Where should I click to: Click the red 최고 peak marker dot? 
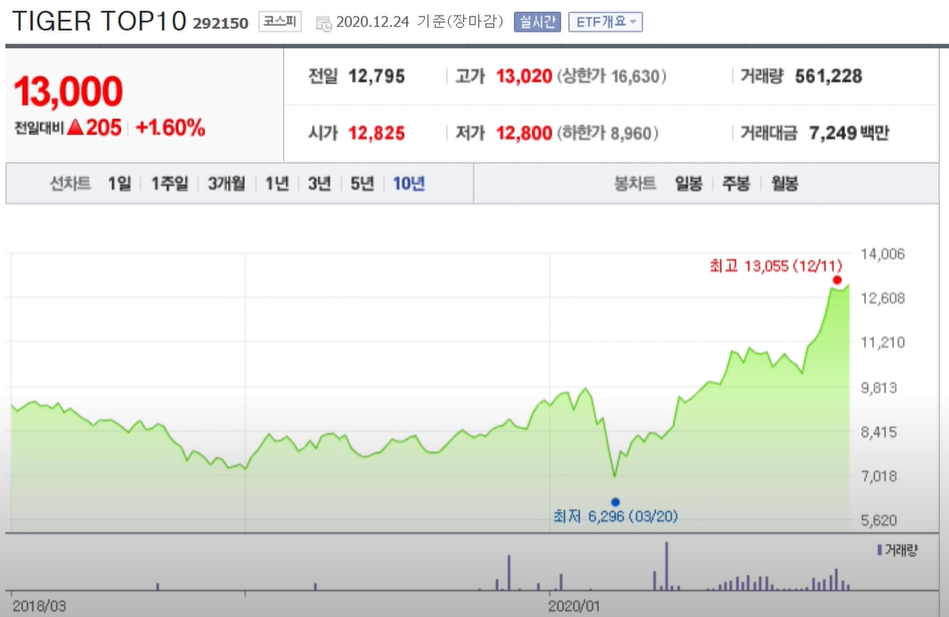pyautogui.click(x=837, y=280)
